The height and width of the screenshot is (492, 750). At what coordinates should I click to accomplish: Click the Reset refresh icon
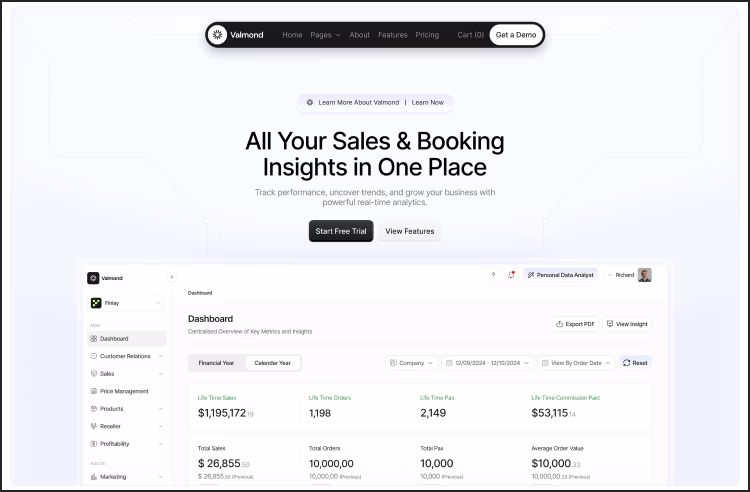point(627,363)
